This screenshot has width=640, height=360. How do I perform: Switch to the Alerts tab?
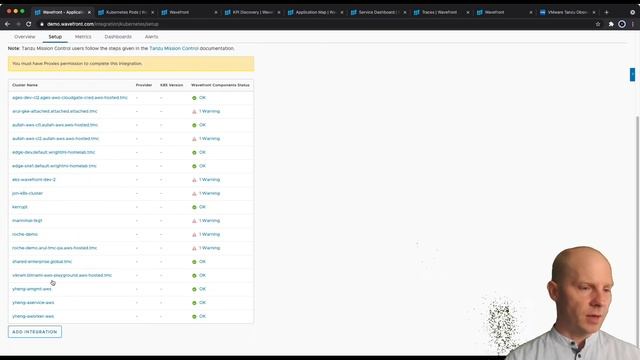(x=151, y=37)
